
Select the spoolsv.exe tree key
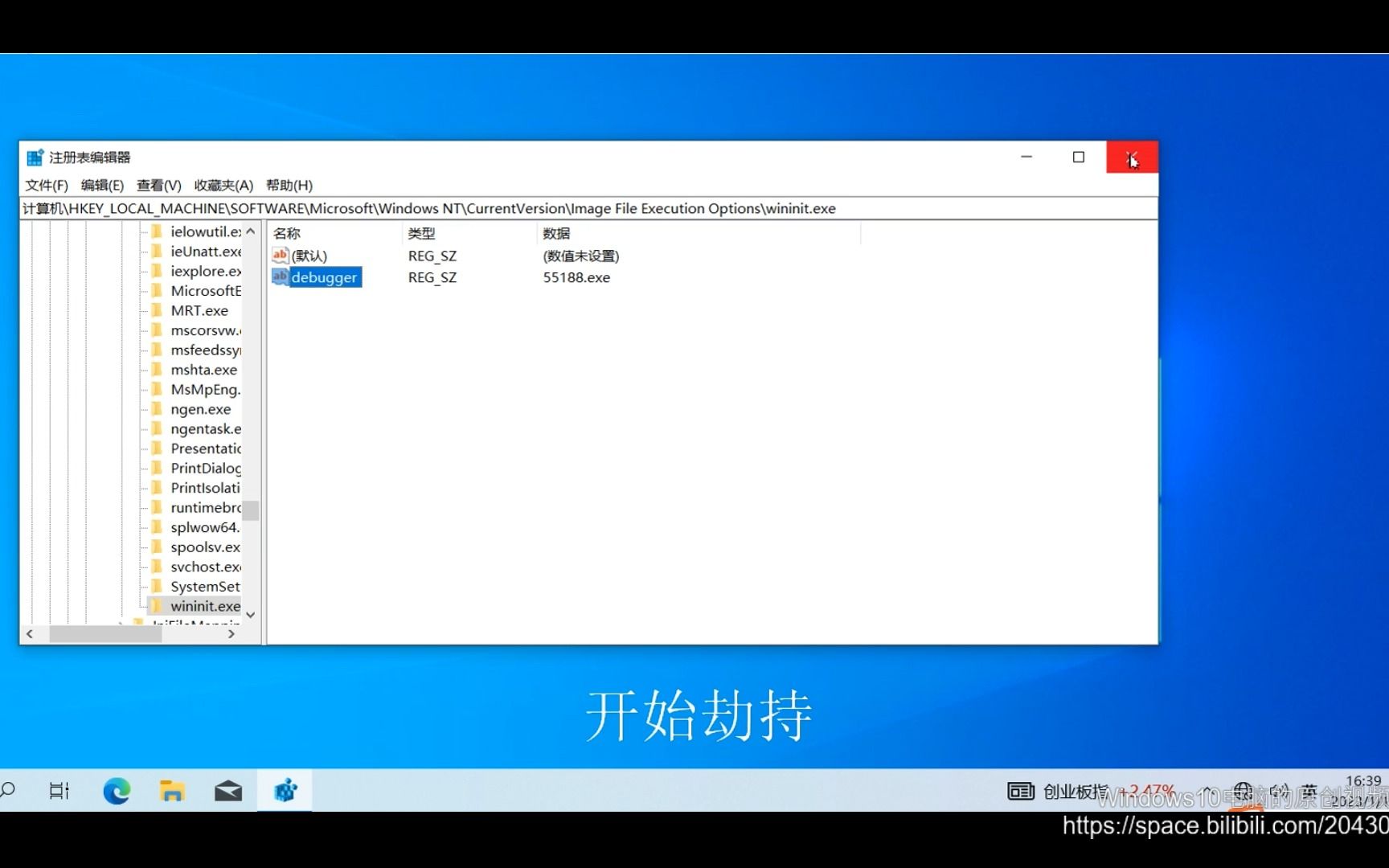[x=206, y=547]
